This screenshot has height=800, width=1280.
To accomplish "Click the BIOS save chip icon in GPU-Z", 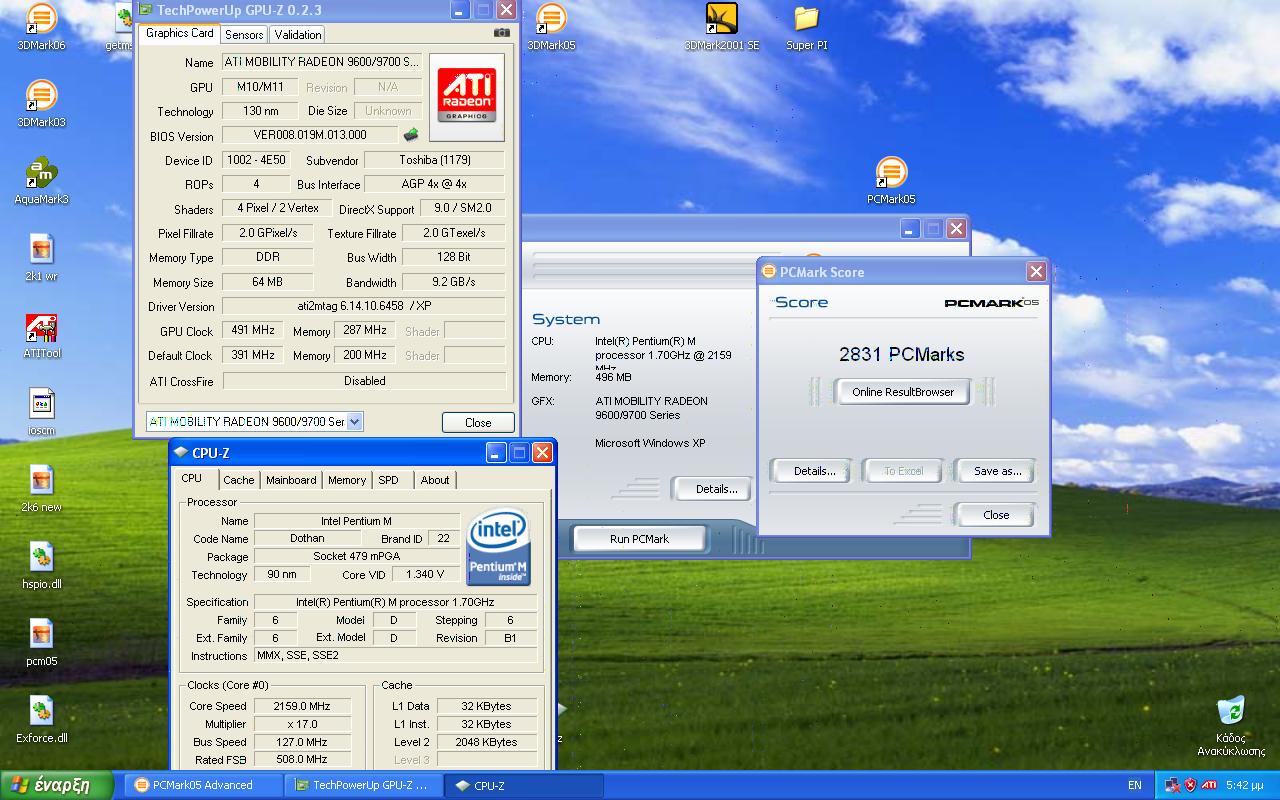I will [x=411, y=135].
